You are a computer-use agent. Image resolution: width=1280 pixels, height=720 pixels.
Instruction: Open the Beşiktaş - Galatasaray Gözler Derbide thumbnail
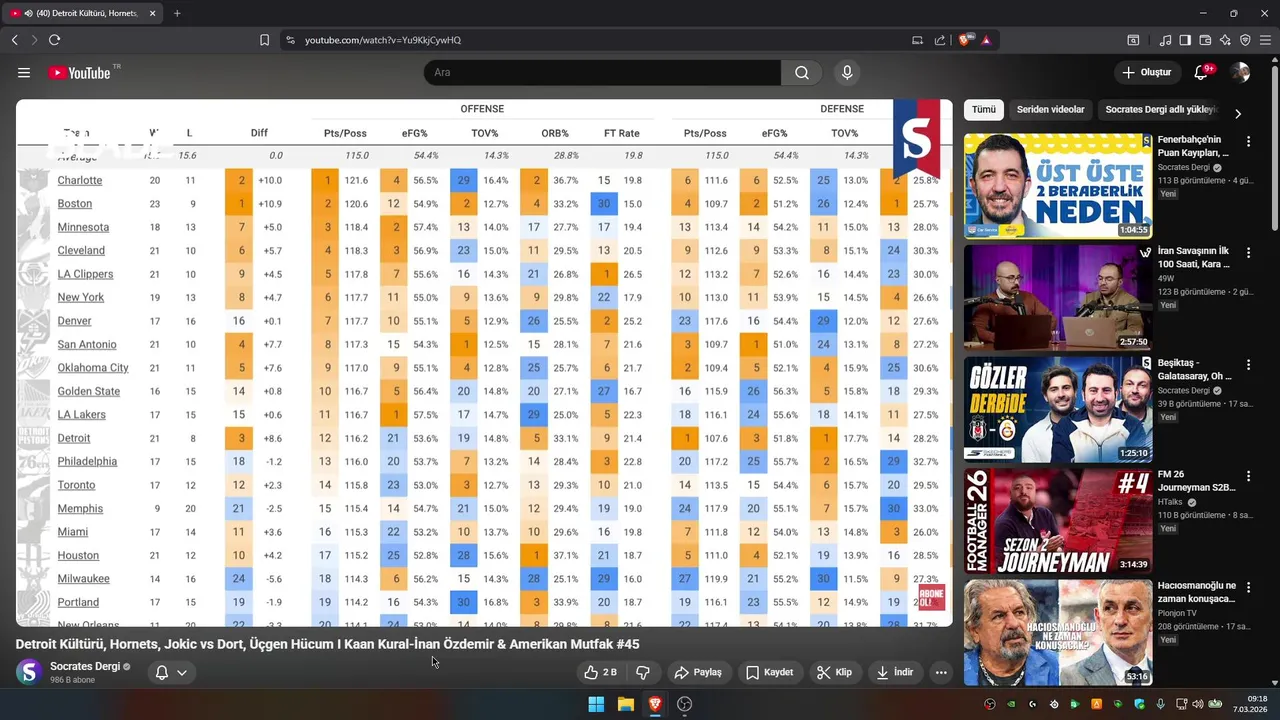tap(1058, 409)
